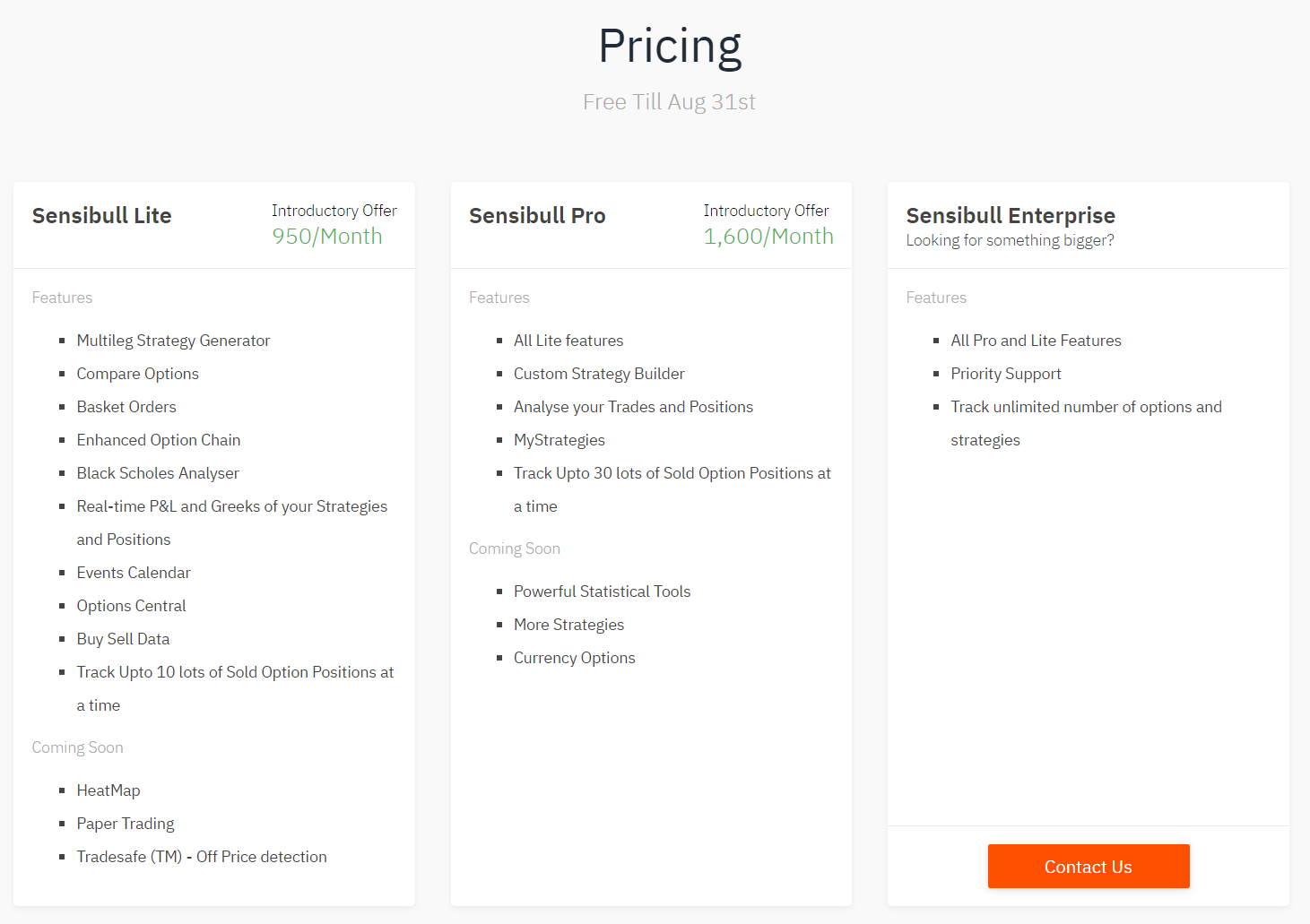Select the Basket Orders list item

pos(126,407)
